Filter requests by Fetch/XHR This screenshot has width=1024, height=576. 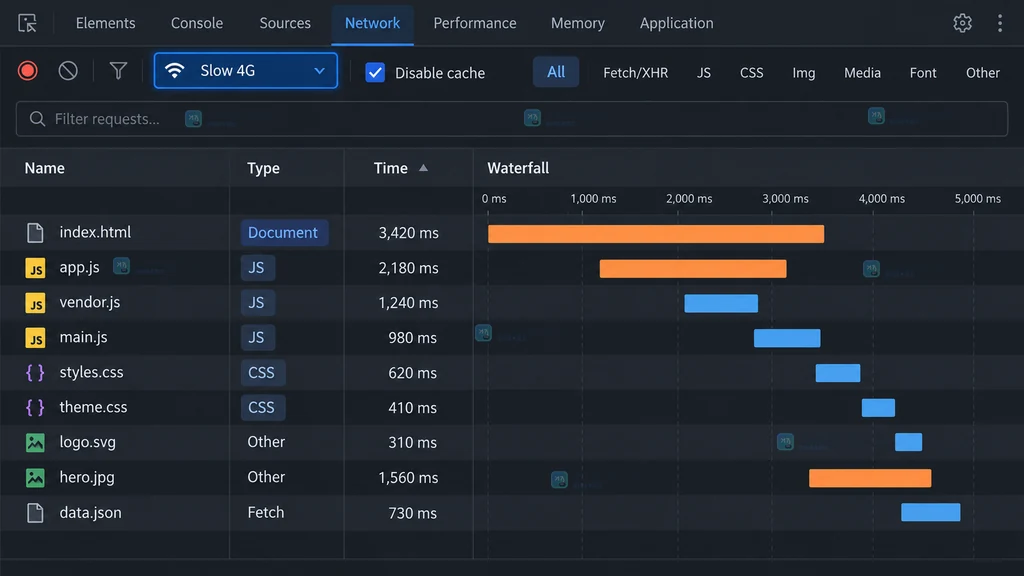635,72
